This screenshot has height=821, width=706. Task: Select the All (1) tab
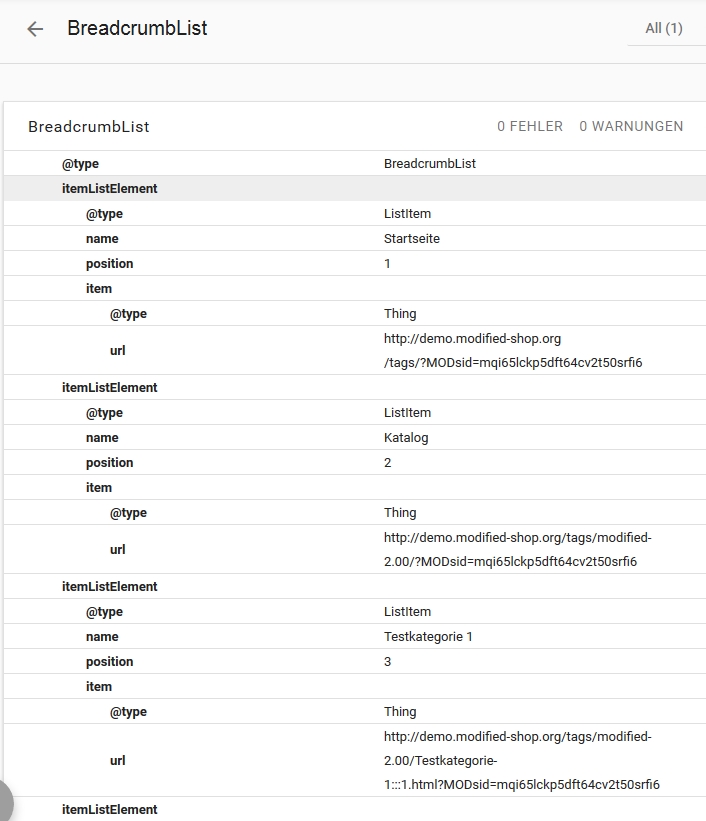pos(663,28)
